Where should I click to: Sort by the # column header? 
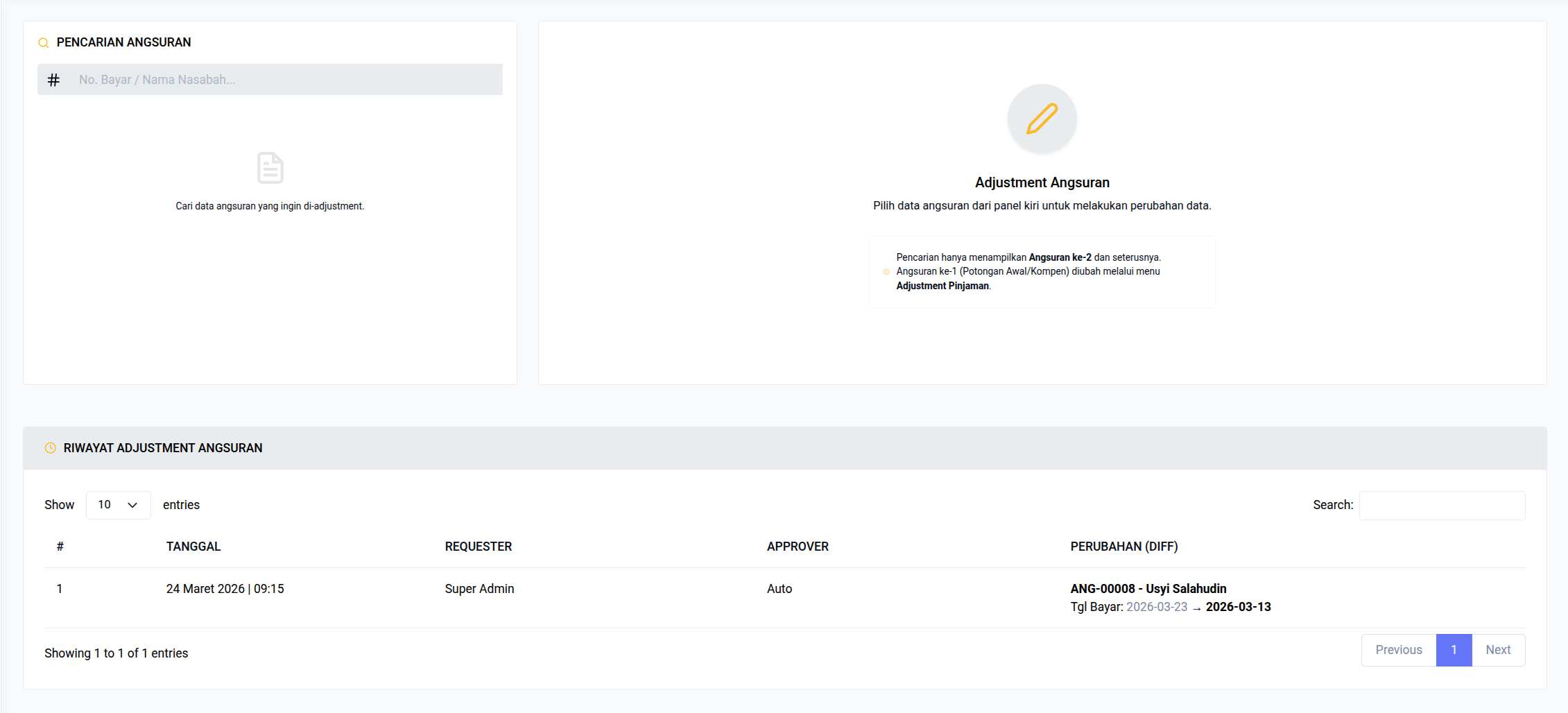tap(60, 547)
